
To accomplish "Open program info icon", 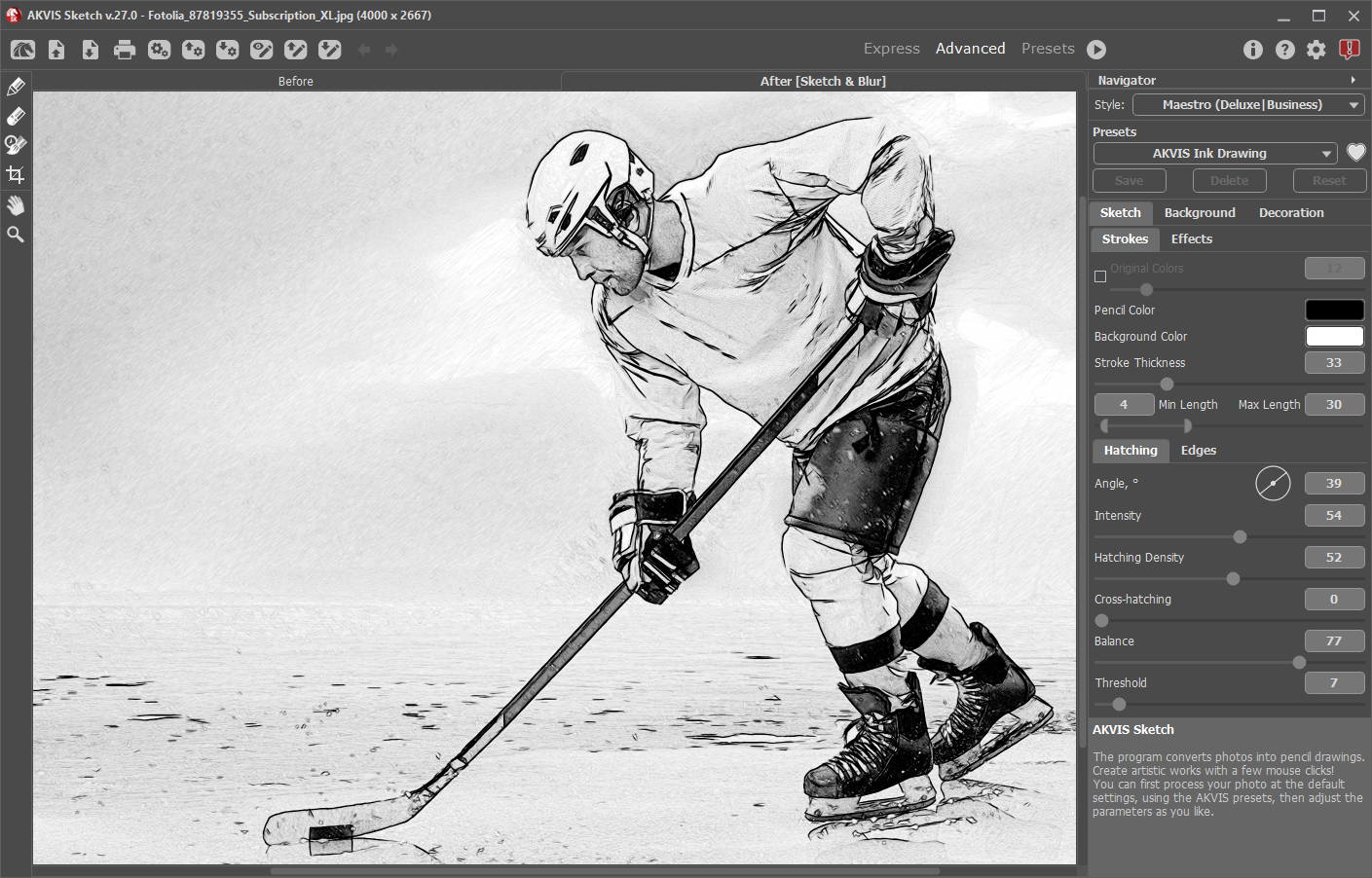I will [x=1253, y=50].
